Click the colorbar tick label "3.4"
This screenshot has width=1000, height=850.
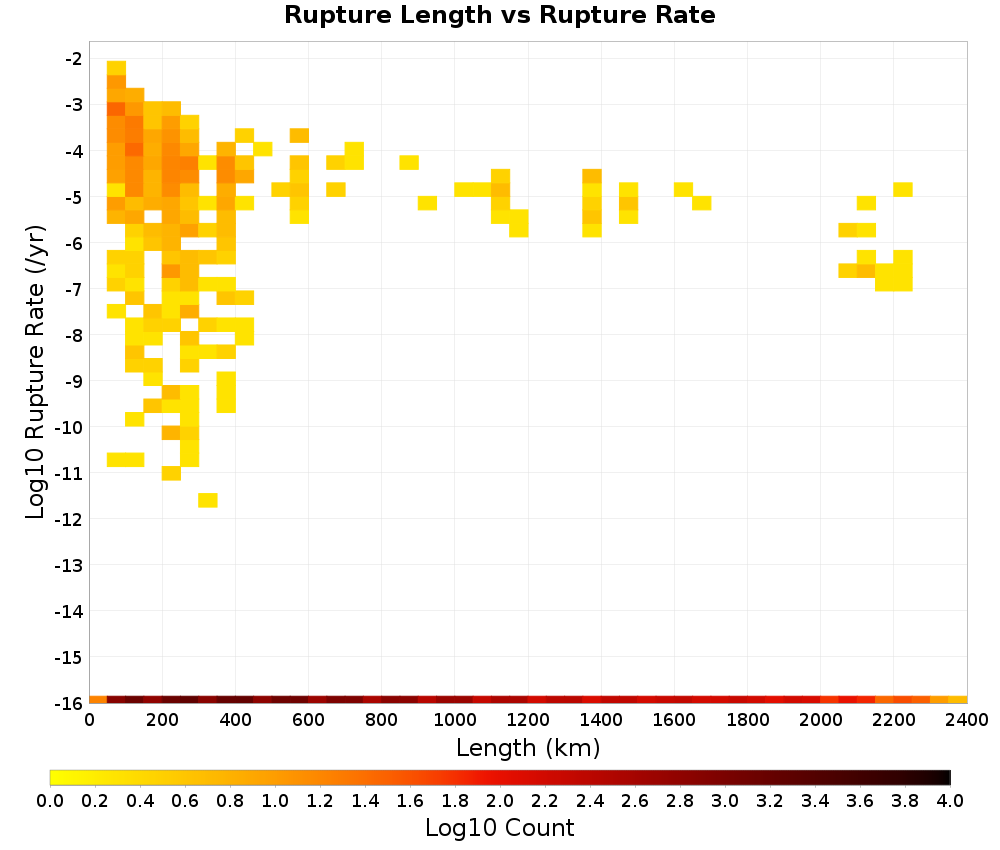815,800
